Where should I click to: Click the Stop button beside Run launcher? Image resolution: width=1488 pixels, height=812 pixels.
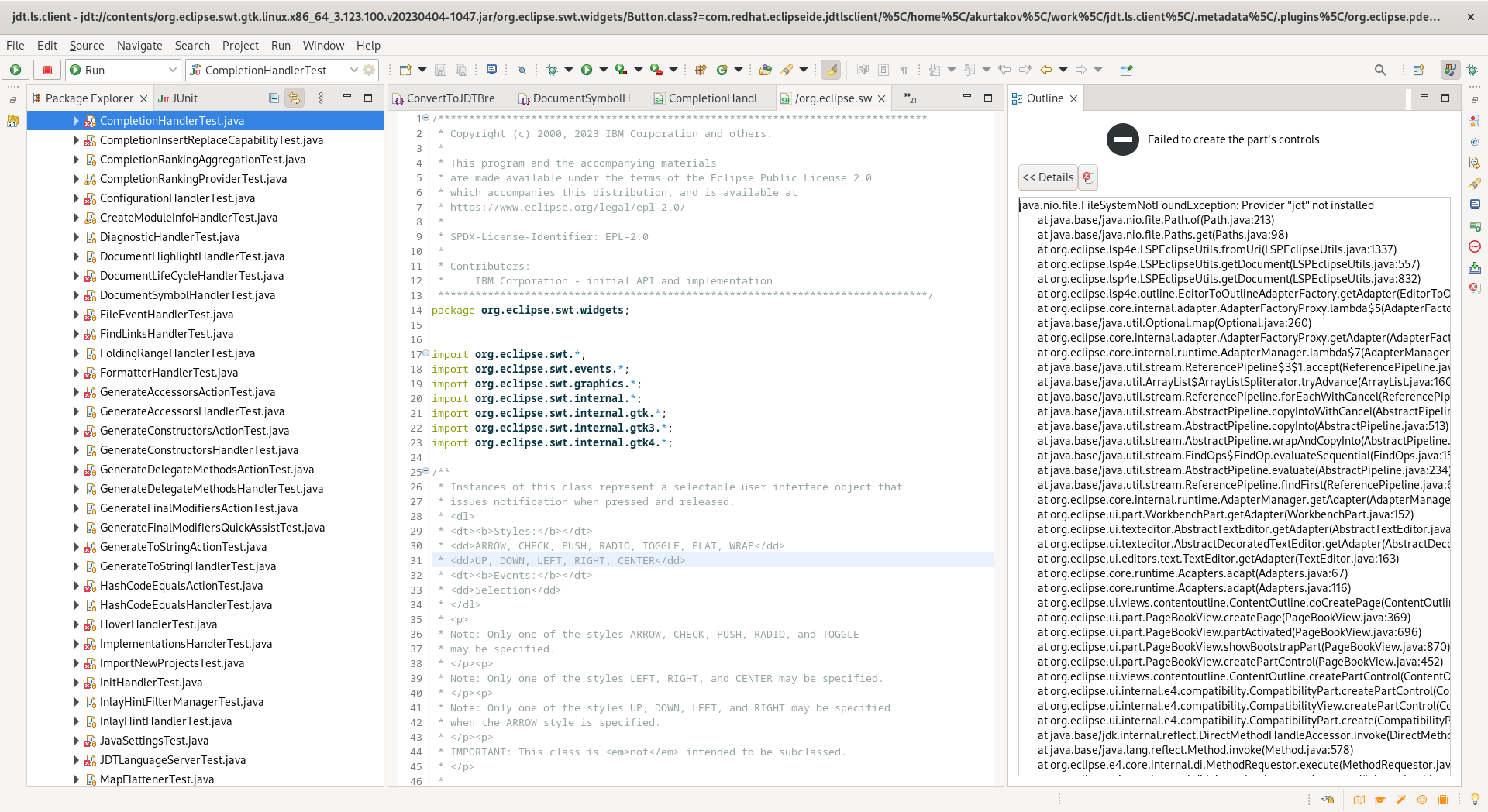[x=47, y=70]
